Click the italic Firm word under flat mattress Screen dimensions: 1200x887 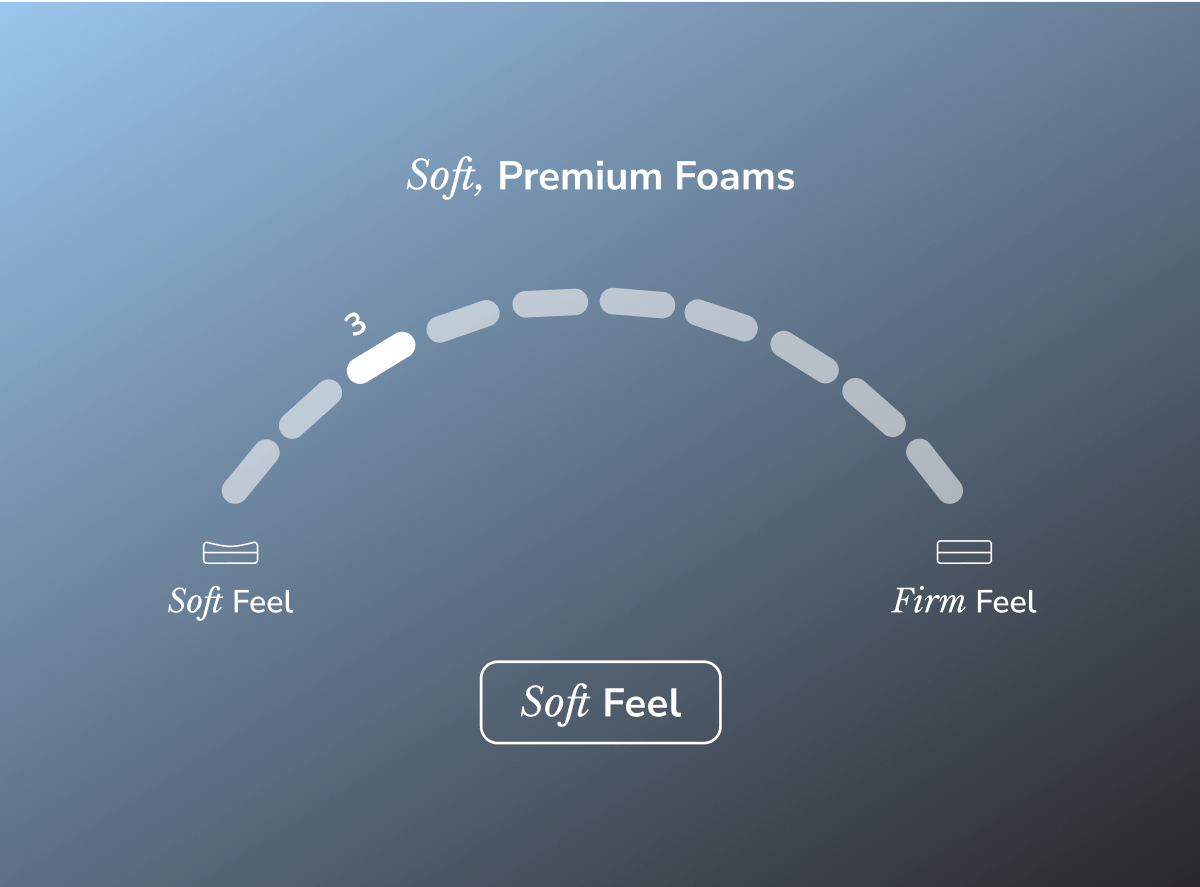pyautogui.click(x=929, y=602)
